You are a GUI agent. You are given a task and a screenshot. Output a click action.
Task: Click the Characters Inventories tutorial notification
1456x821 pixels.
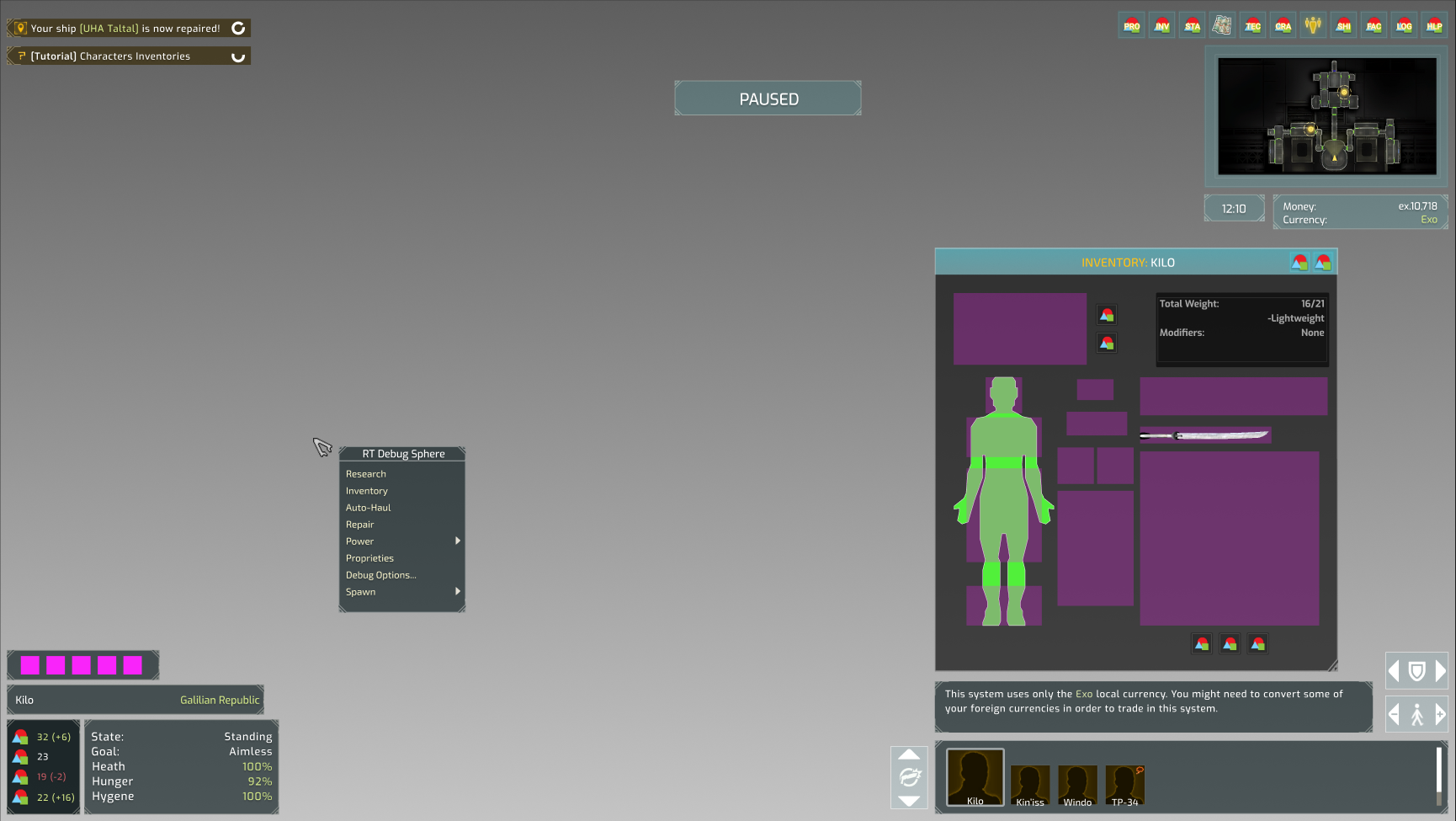(128, 56)
